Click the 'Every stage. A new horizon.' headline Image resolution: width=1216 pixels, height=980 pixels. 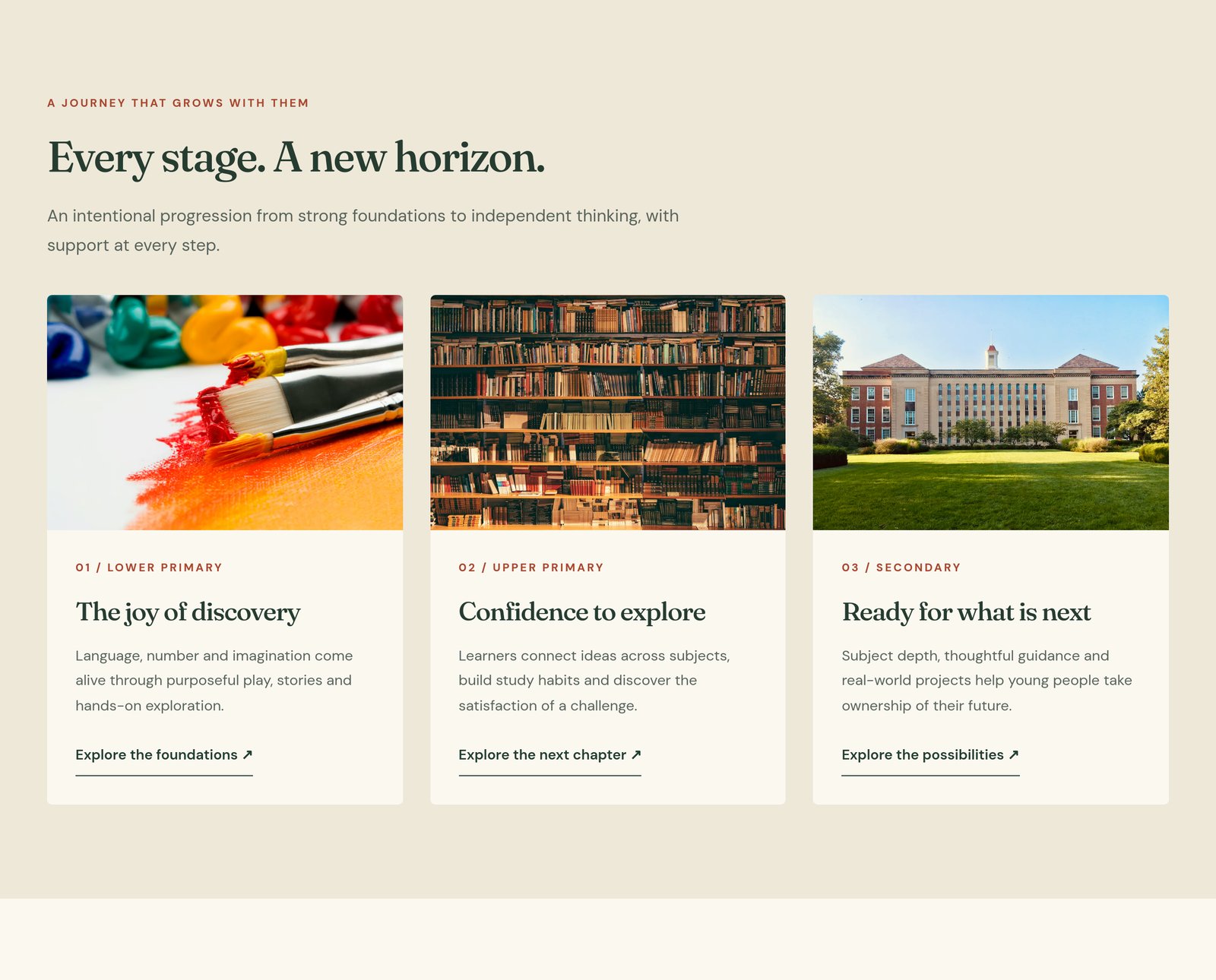tap(296, 158)
